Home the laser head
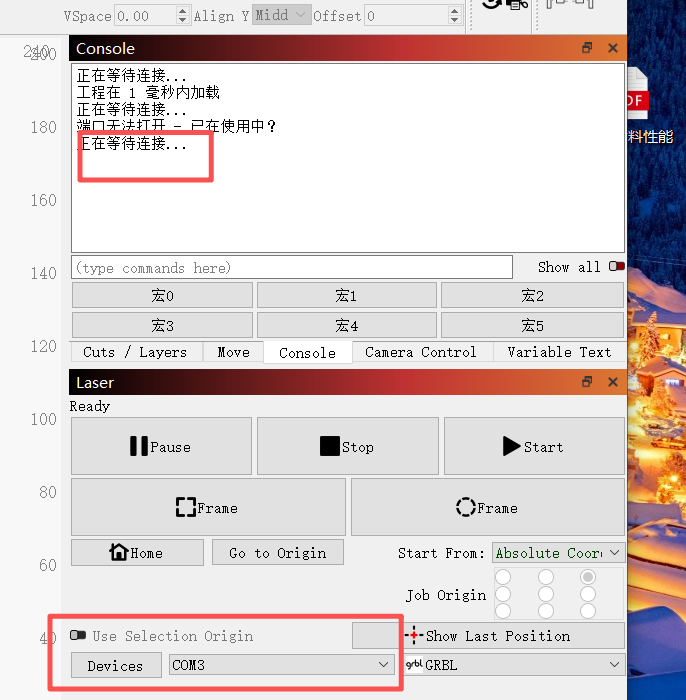The image size is (686, 700). tap(137, 553)
